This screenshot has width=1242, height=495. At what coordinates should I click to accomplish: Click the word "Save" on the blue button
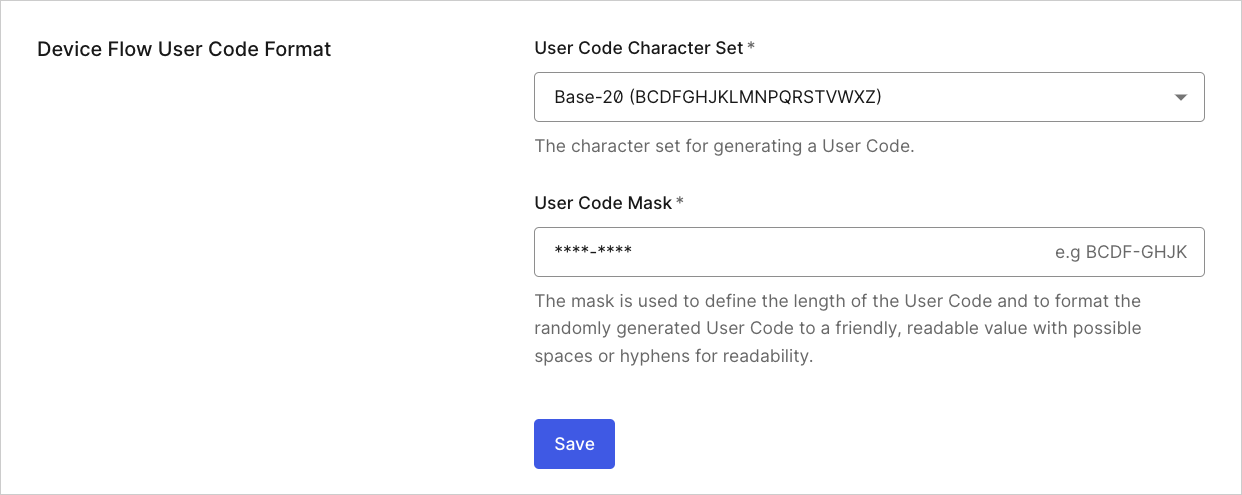574,444
